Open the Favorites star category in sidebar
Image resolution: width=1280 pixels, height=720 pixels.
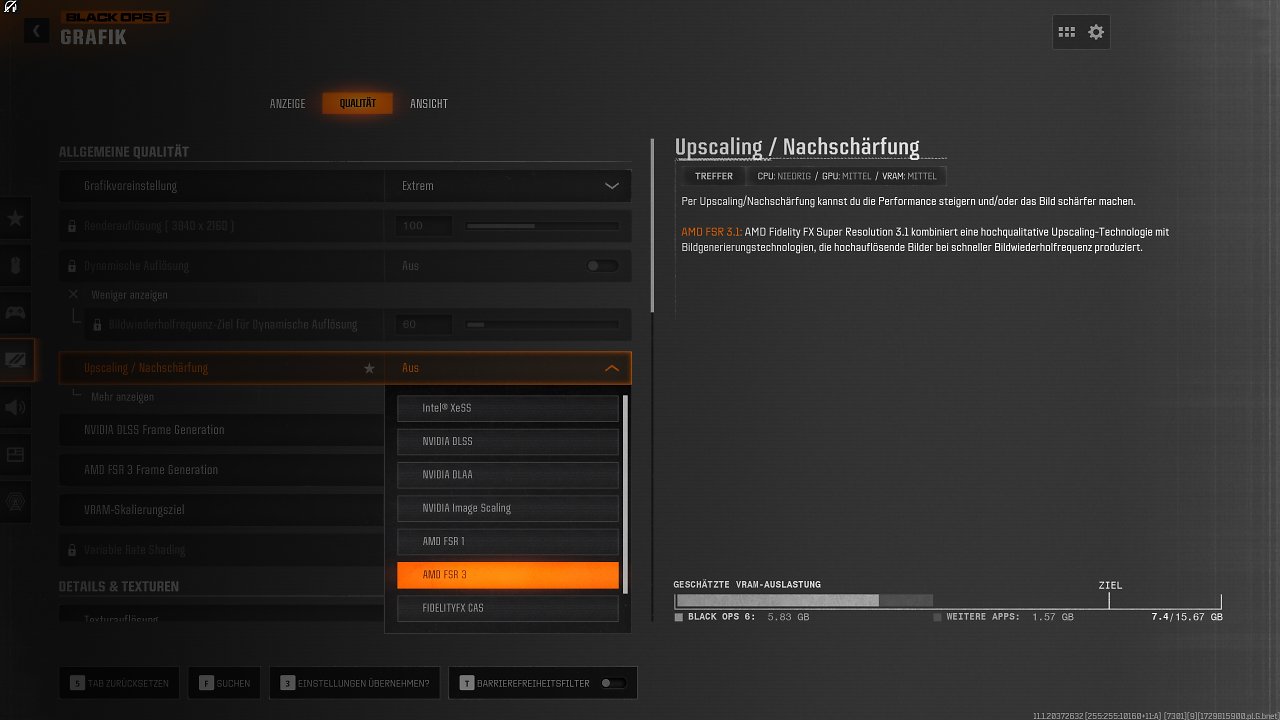16,217
